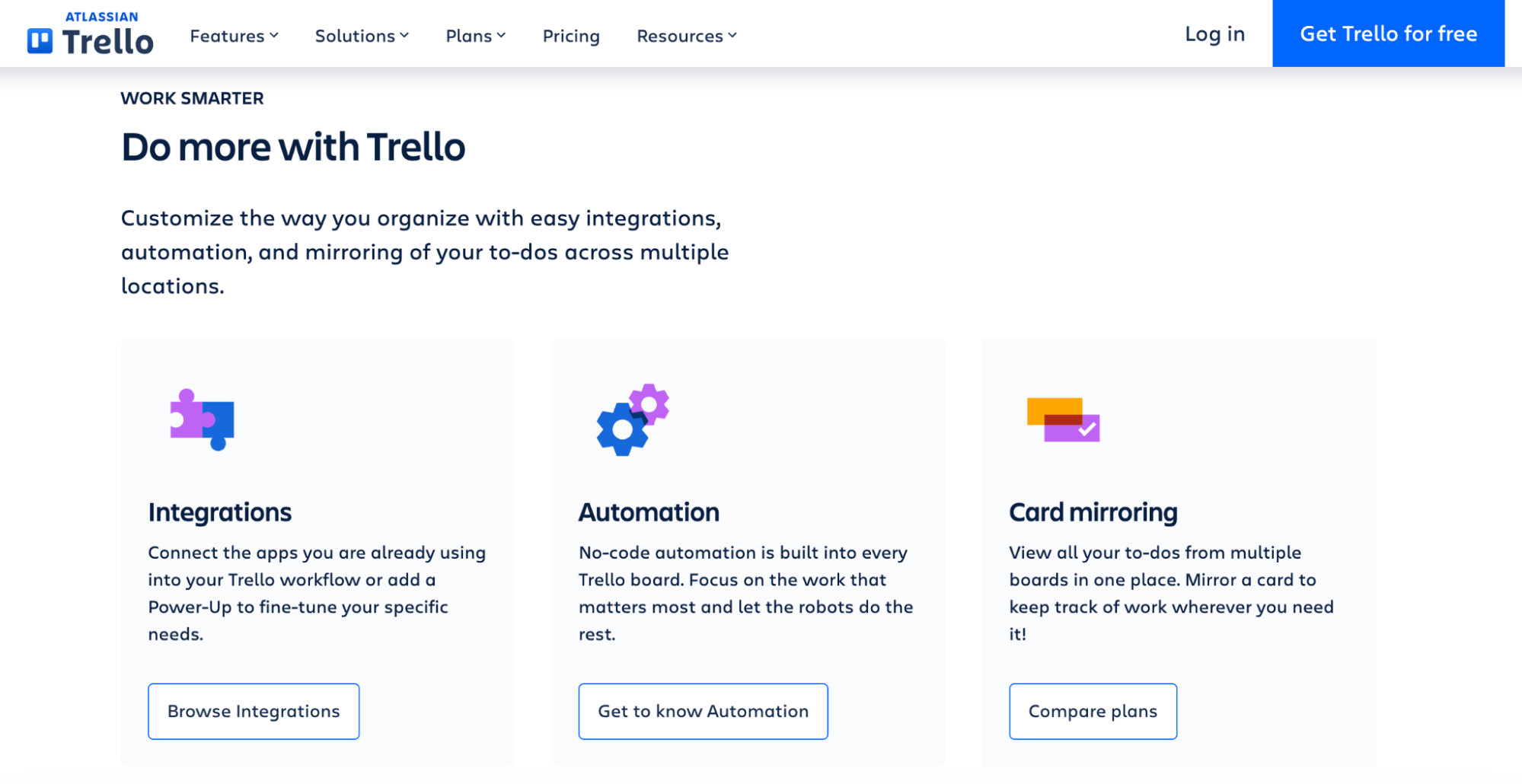Expand the Features dropdown menu
The width and height of the screenshot is (1522, 784).
click(x=233, y=36)
